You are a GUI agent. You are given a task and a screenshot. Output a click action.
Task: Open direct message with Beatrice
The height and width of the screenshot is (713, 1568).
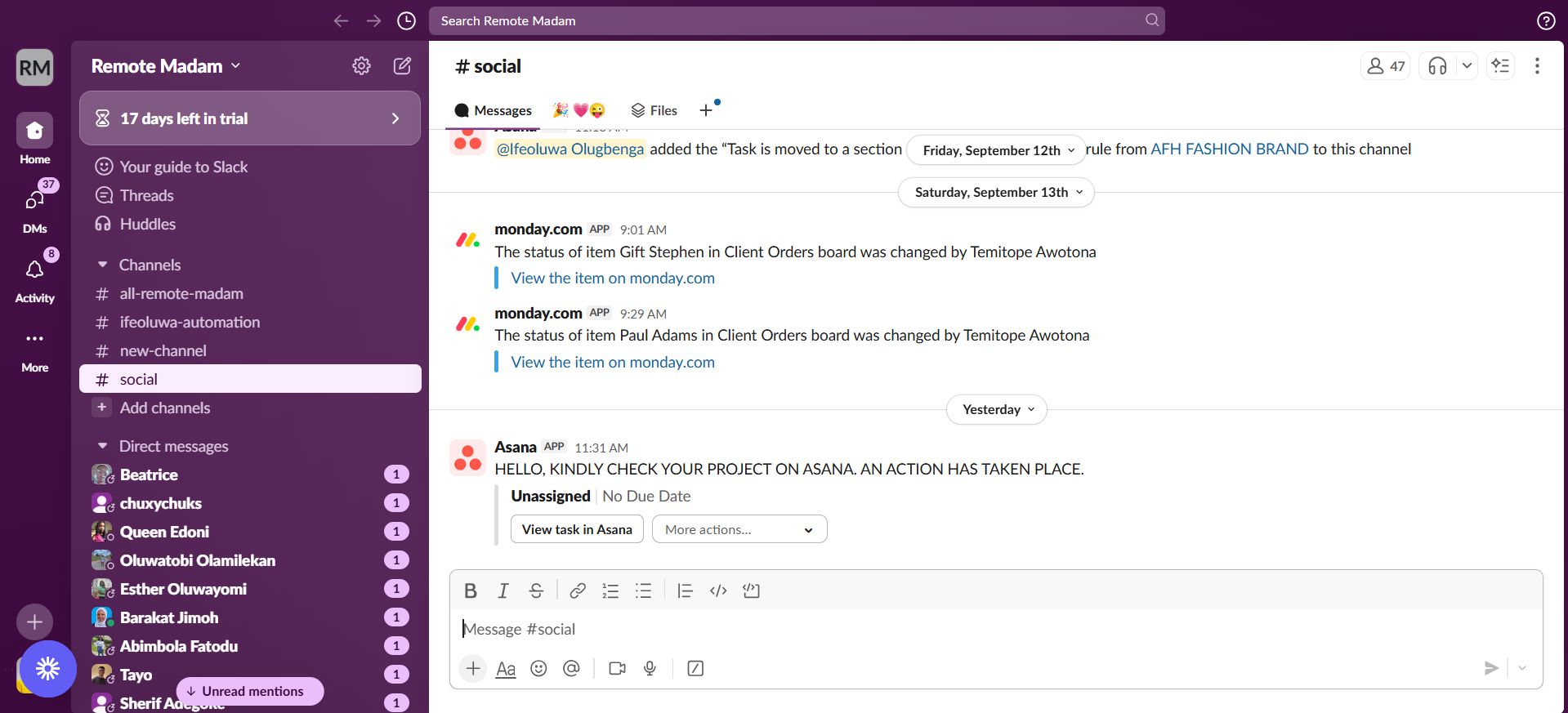click(250, 475)
